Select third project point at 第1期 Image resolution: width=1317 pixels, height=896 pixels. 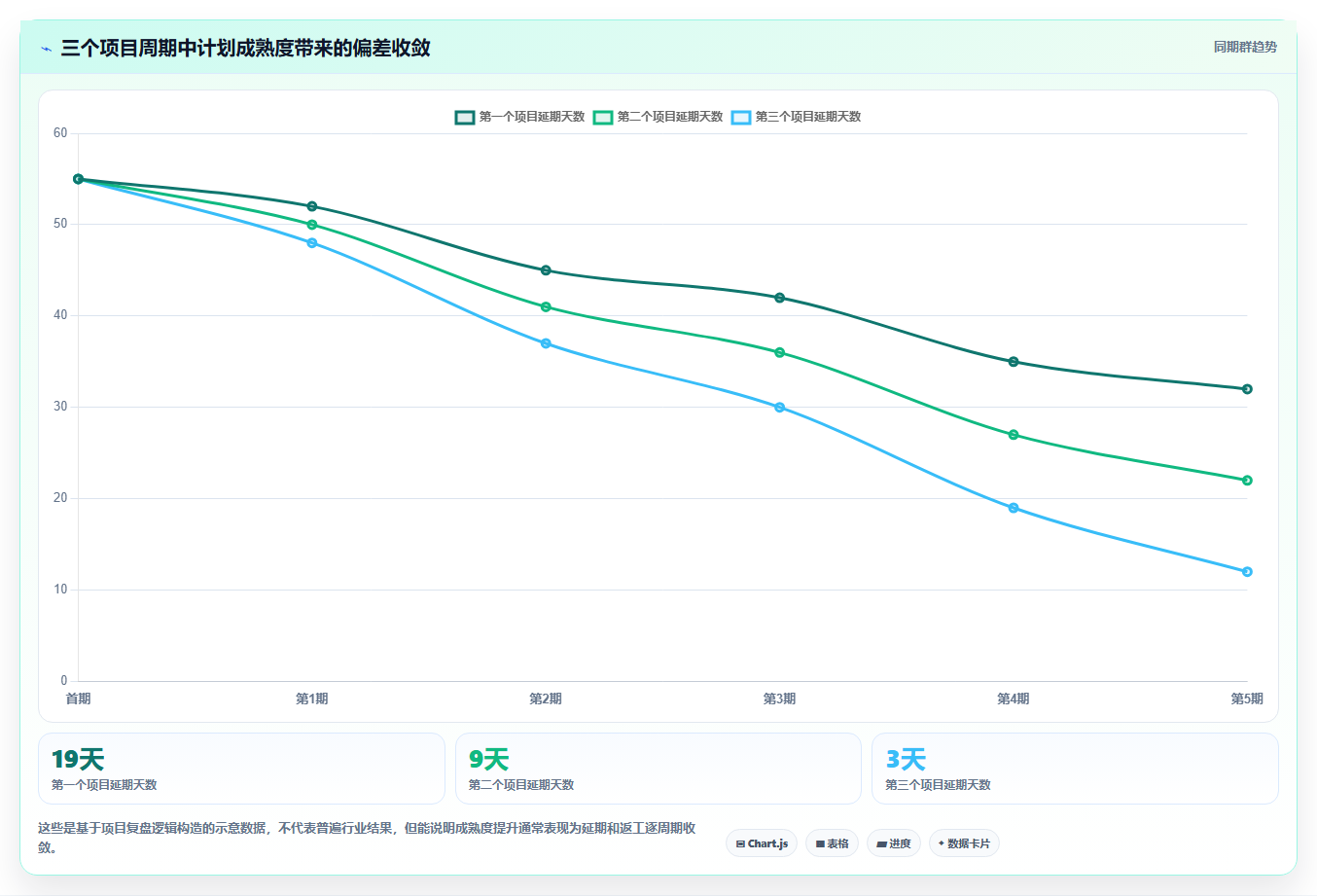pyautogui.click(x=312, y=243)
